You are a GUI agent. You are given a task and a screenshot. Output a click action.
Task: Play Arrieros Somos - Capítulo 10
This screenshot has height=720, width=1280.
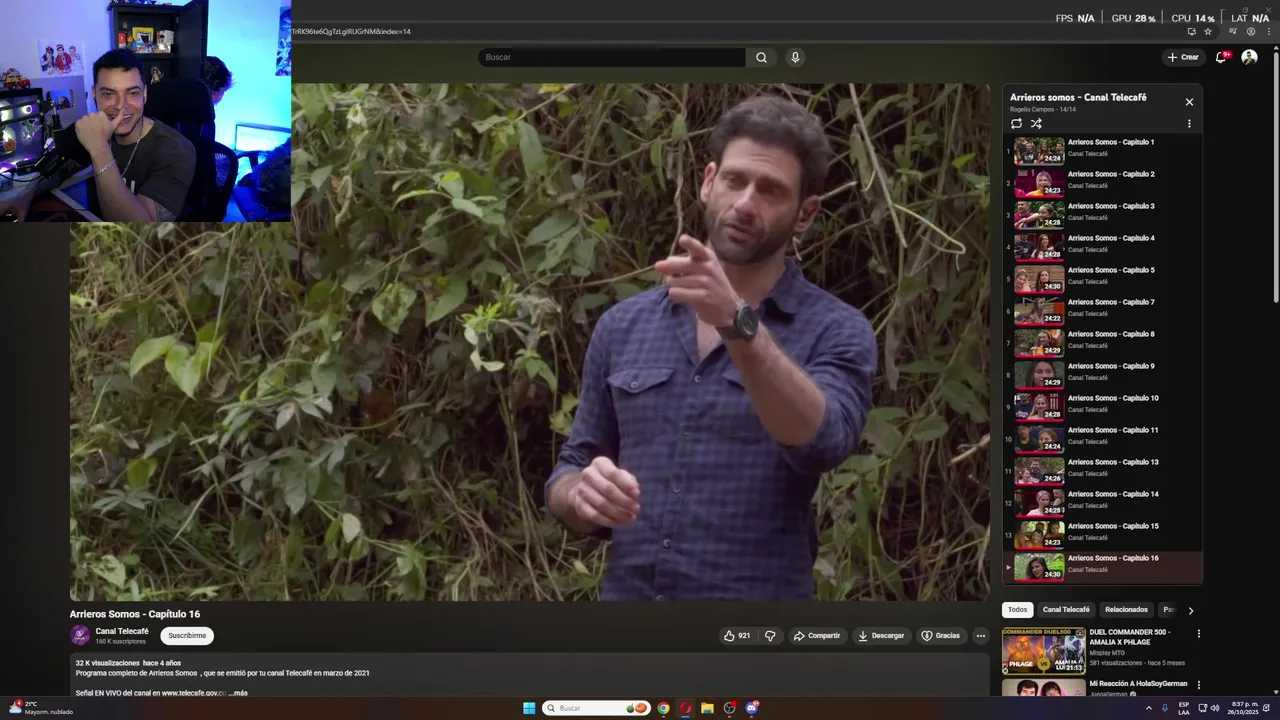[1104, 406]
